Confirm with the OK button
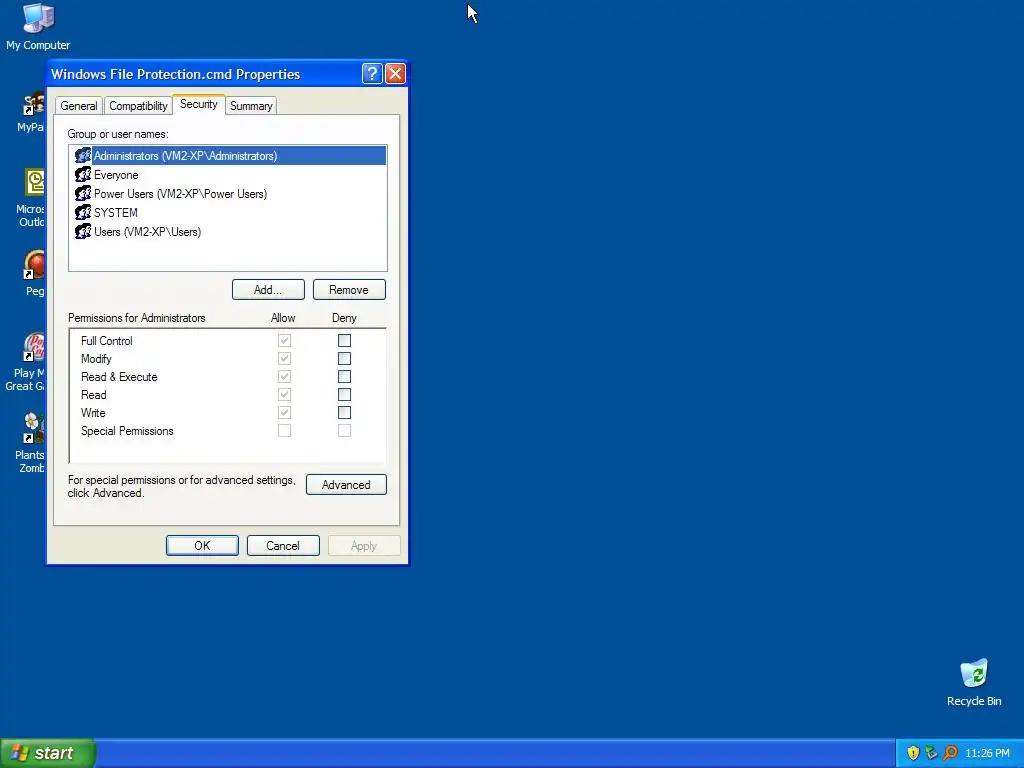The width and height of the screenshot is (1024, 768). pyautogui.click(x=202, y=546)
